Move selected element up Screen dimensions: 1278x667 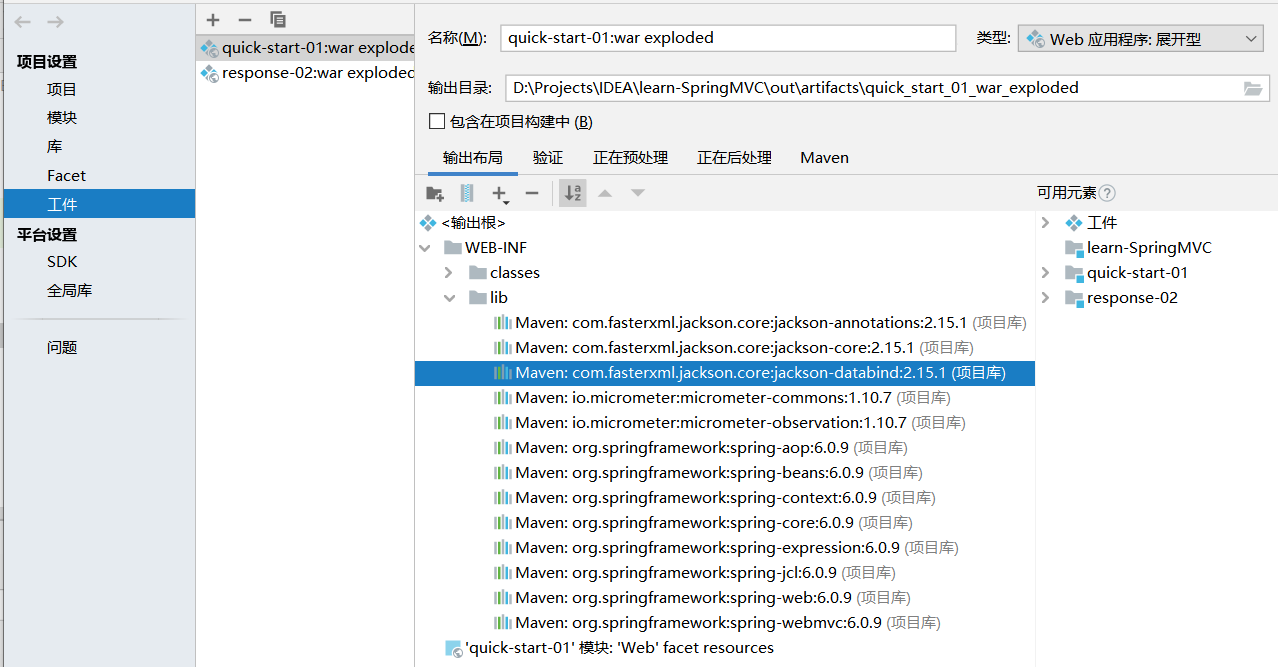pos(605,193)
